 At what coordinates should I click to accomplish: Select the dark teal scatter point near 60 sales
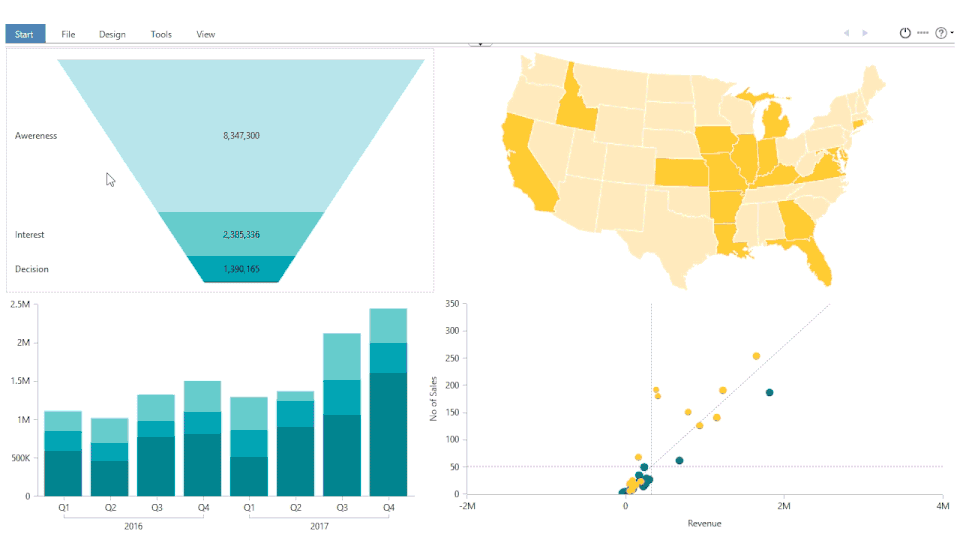[x=679, y=460]
